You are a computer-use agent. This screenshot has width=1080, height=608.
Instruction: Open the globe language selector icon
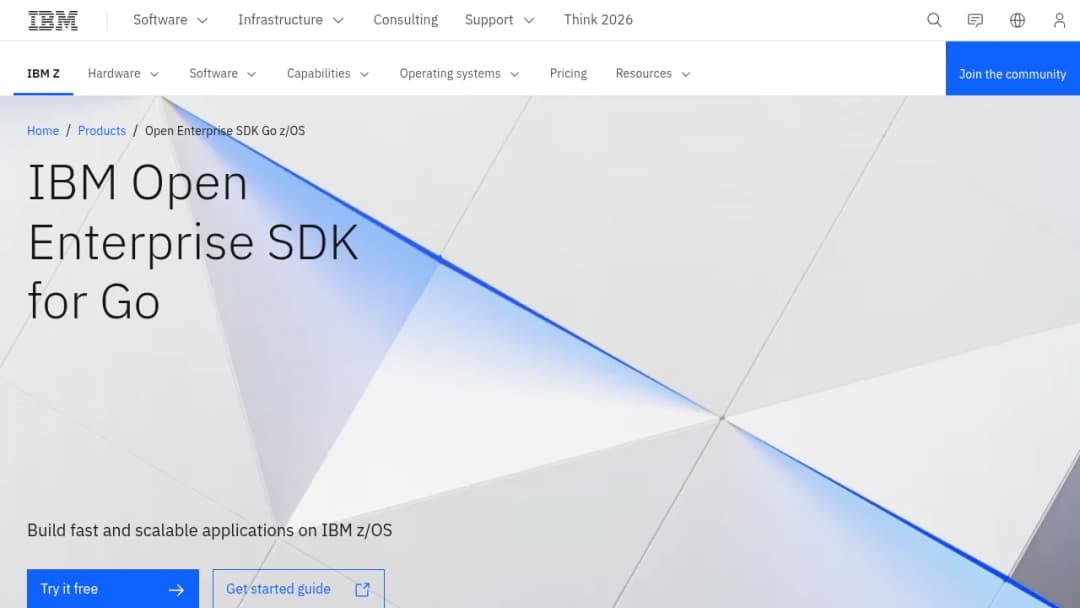pos(1017,20)
